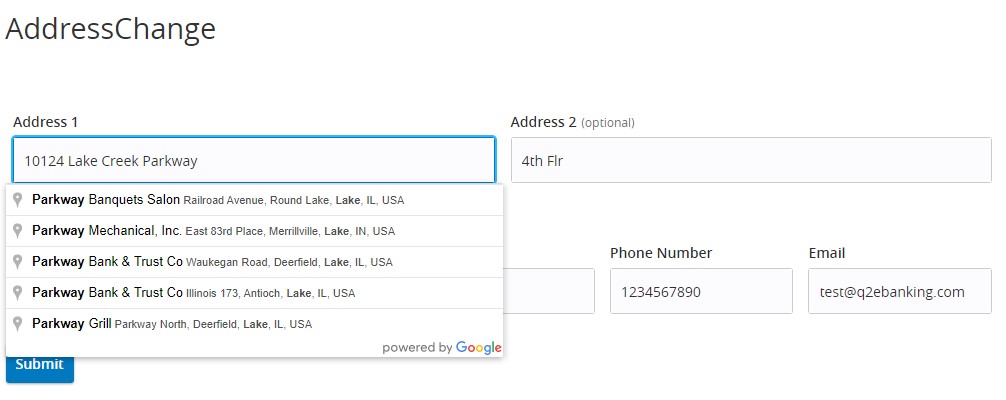The width and height of the screenshot is (1006, 400).
Task: Click the AddressChange page heading
Action: 110,29
